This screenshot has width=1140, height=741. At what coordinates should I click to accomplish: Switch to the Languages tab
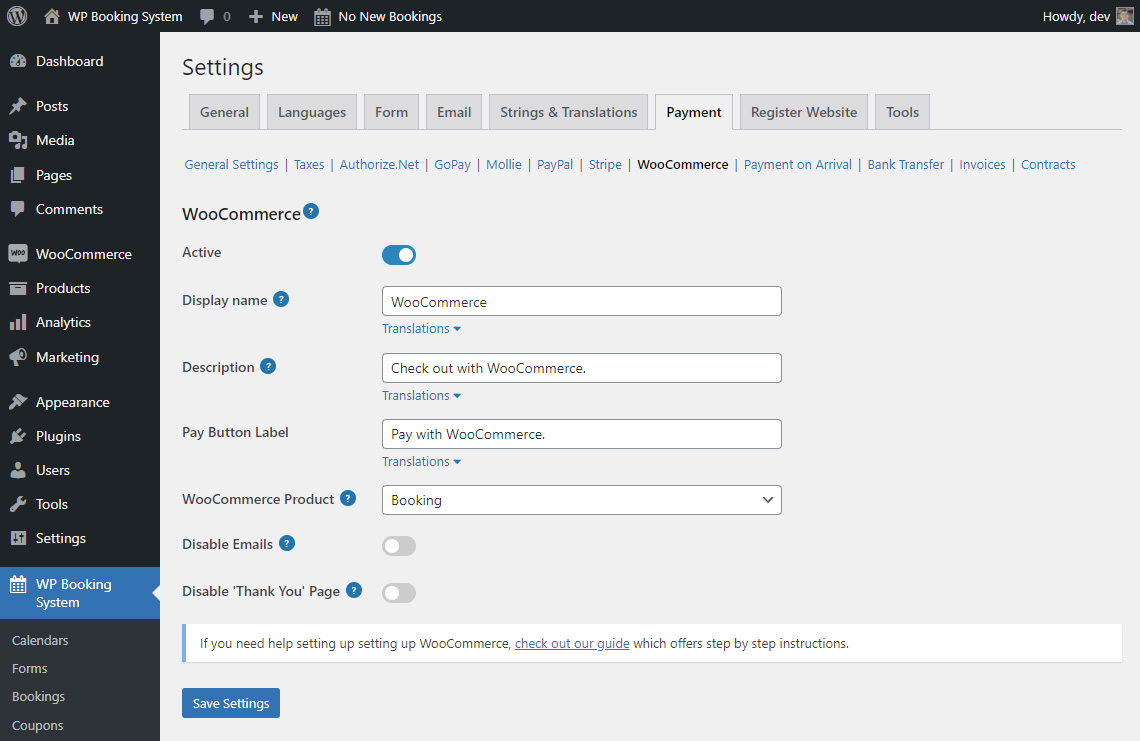312,112
